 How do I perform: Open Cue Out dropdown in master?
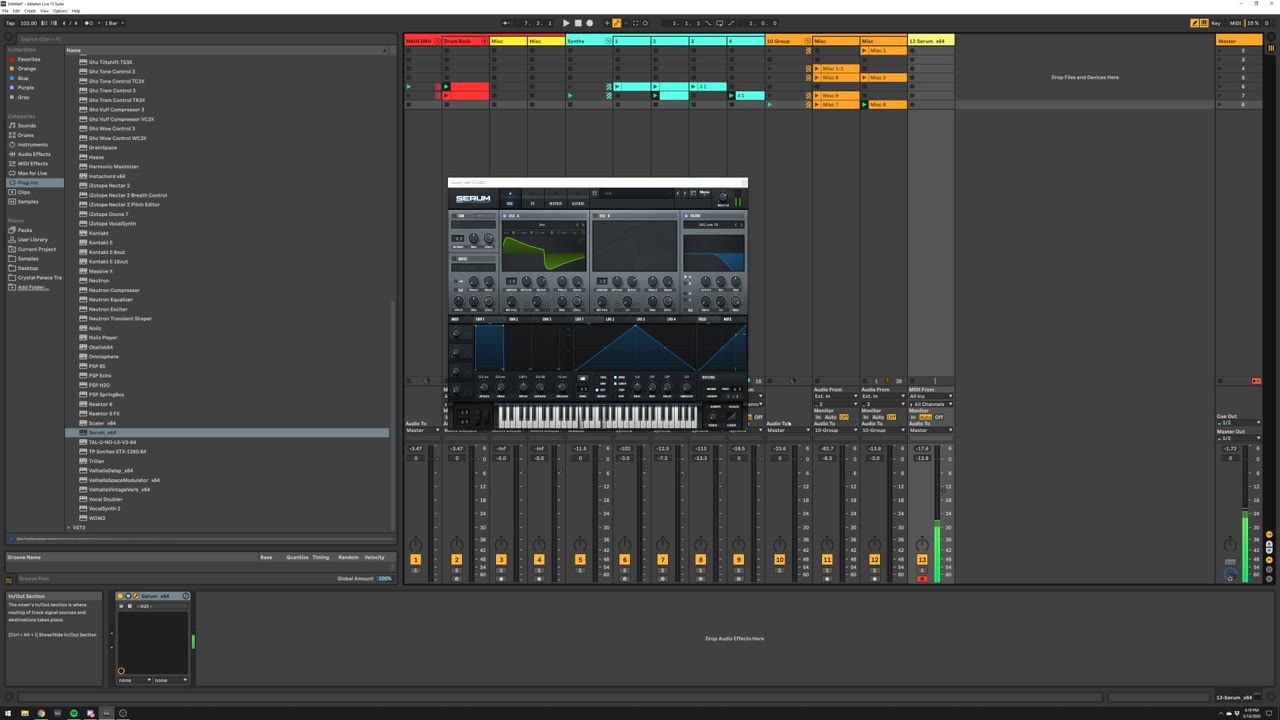point(1239,423)
